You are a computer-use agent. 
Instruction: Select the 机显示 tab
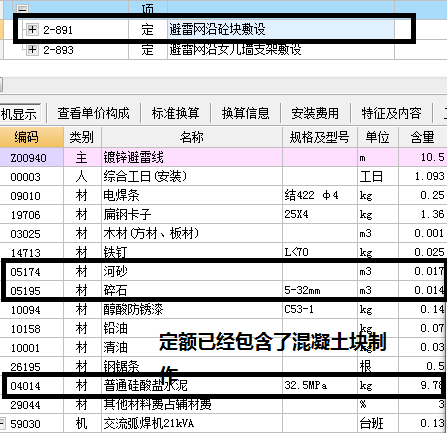[19, 114]
